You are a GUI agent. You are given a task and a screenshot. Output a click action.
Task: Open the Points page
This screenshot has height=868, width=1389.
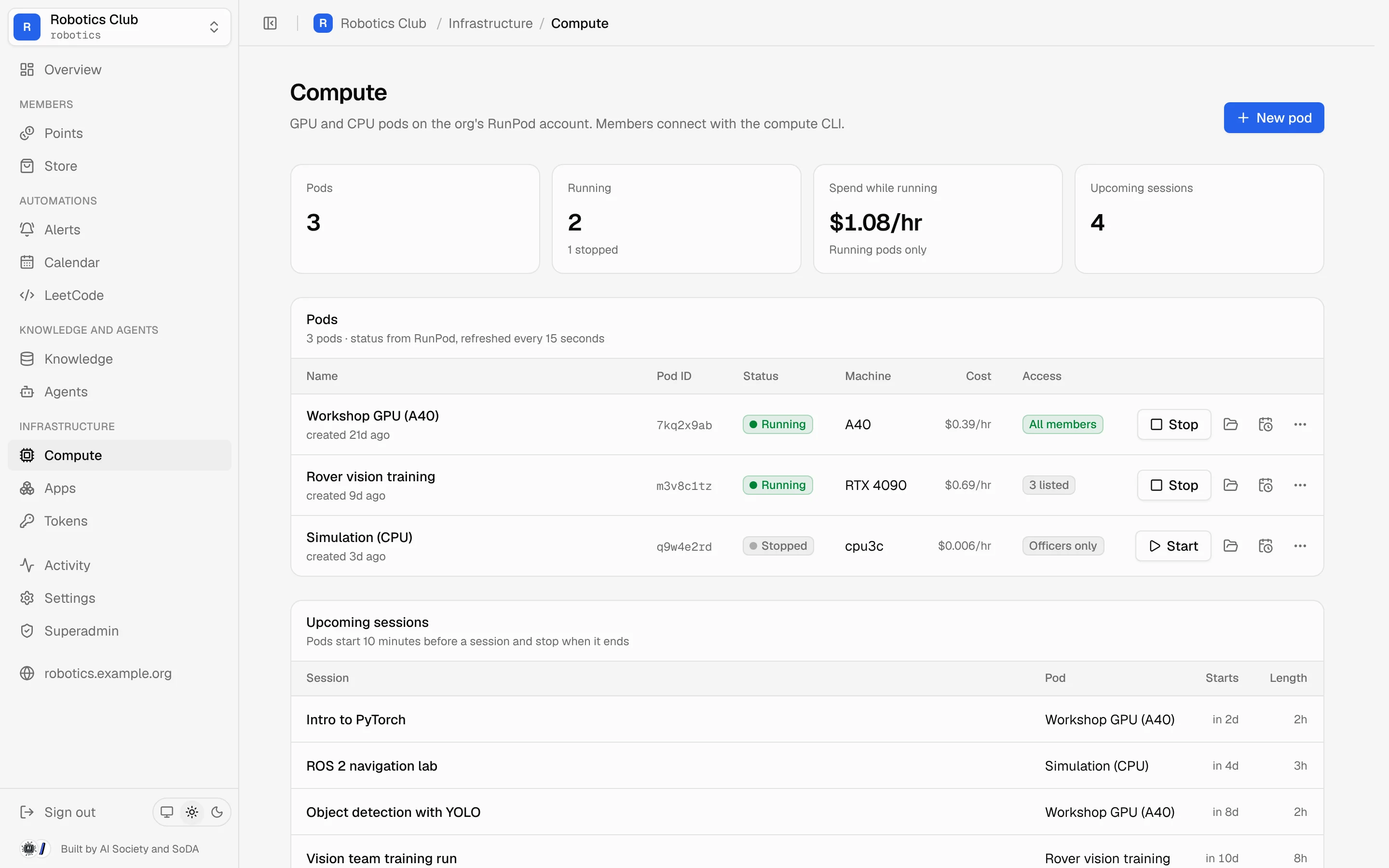pos(120,133)
